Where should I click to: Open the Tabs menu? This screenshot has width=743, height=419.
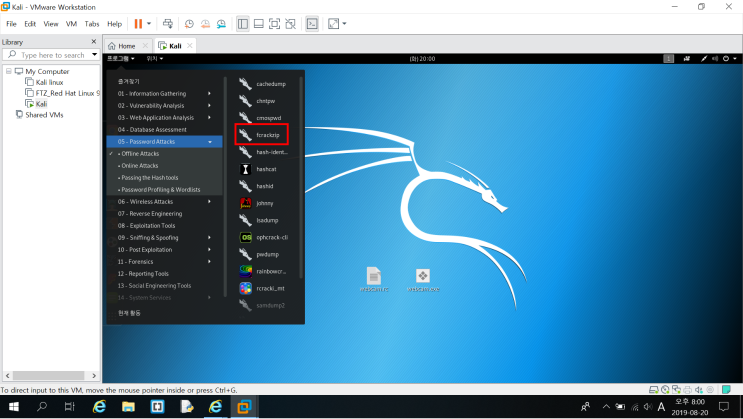tap(92, 24)
